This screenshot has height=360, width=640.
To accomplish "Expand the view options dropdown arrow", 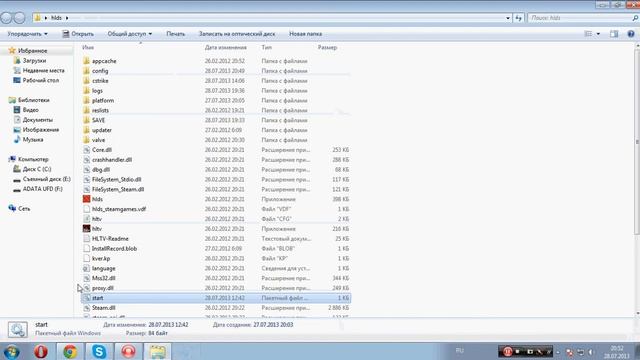I will click(x=598, y=34).
